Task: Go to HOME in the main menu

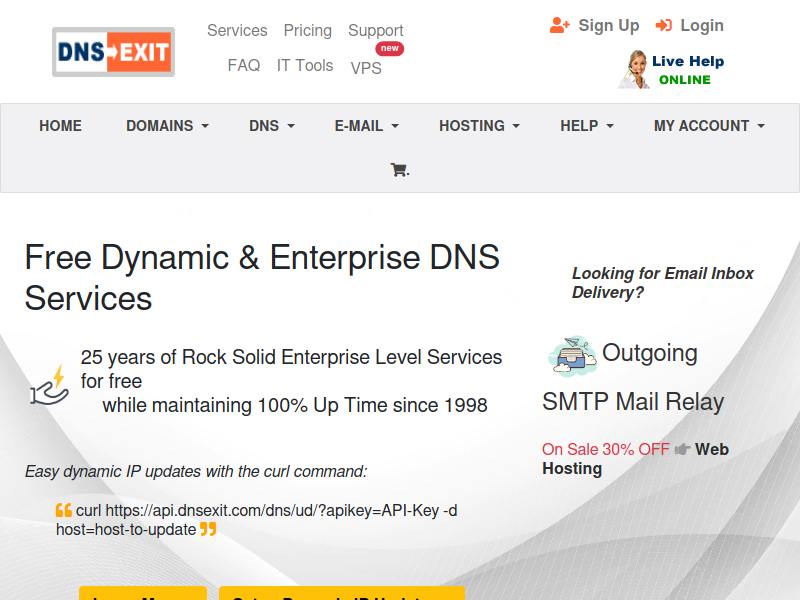Action: 60,126
